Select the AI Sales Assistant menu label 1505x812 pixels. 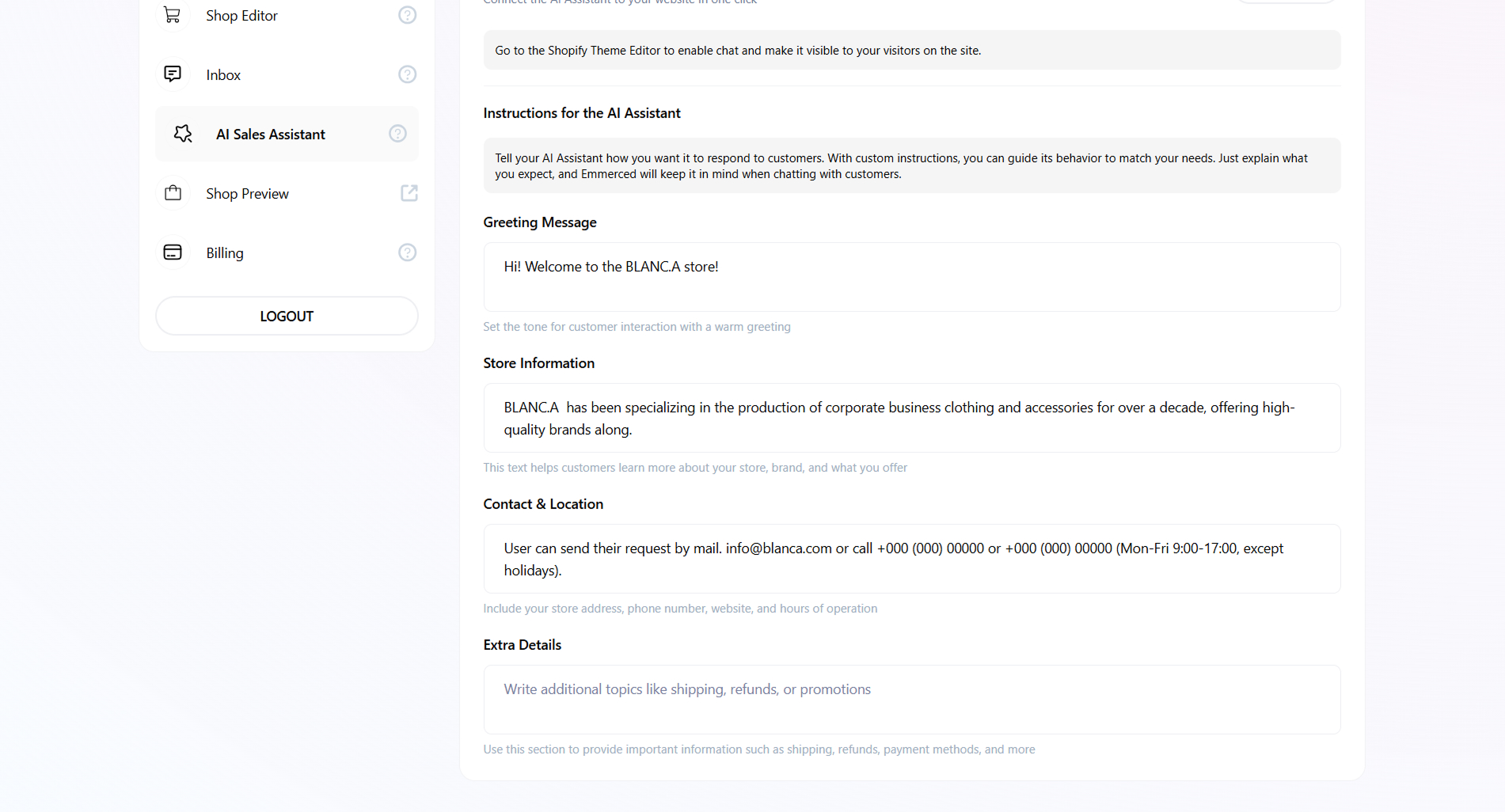click(x=271, y=135)
